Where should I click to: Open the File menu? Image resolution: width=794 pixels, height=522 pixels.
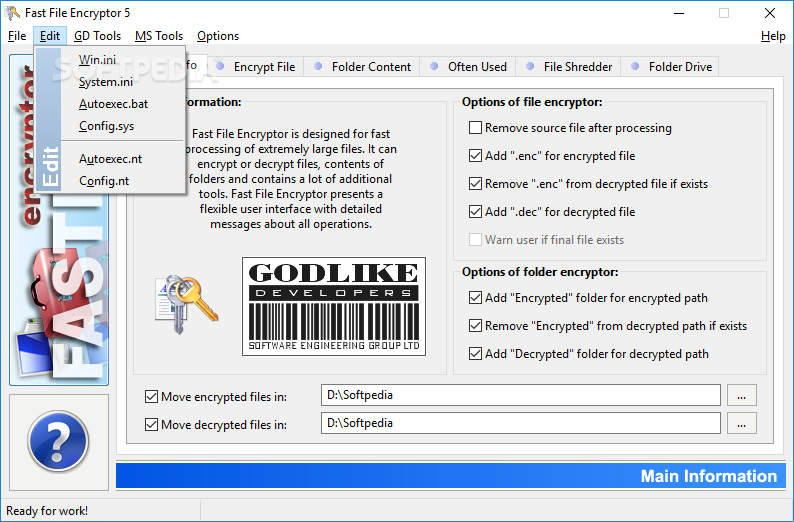coord(17,36)
